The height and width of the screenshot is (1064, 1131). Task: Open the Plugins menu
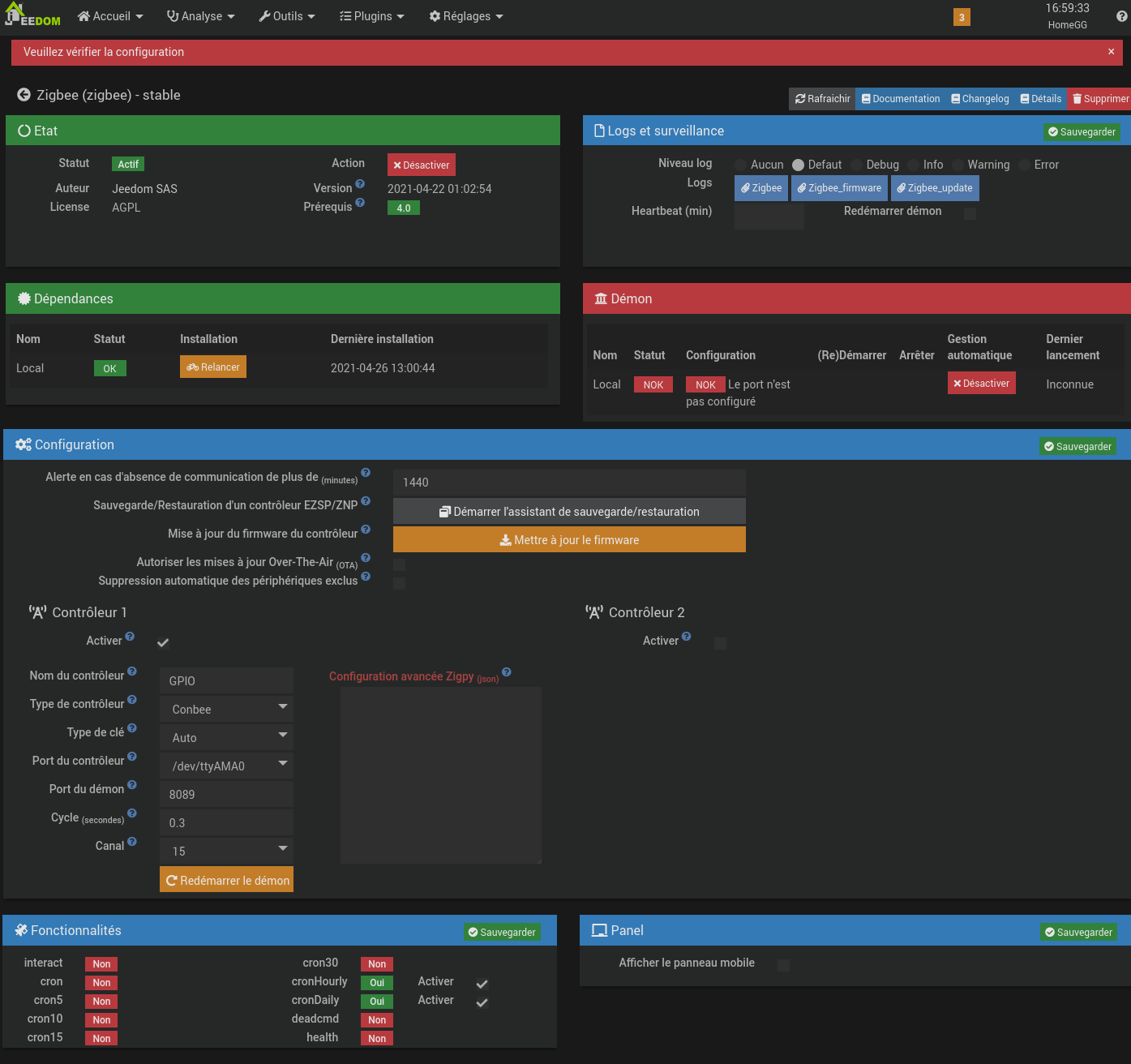click(x=372, y=16)
